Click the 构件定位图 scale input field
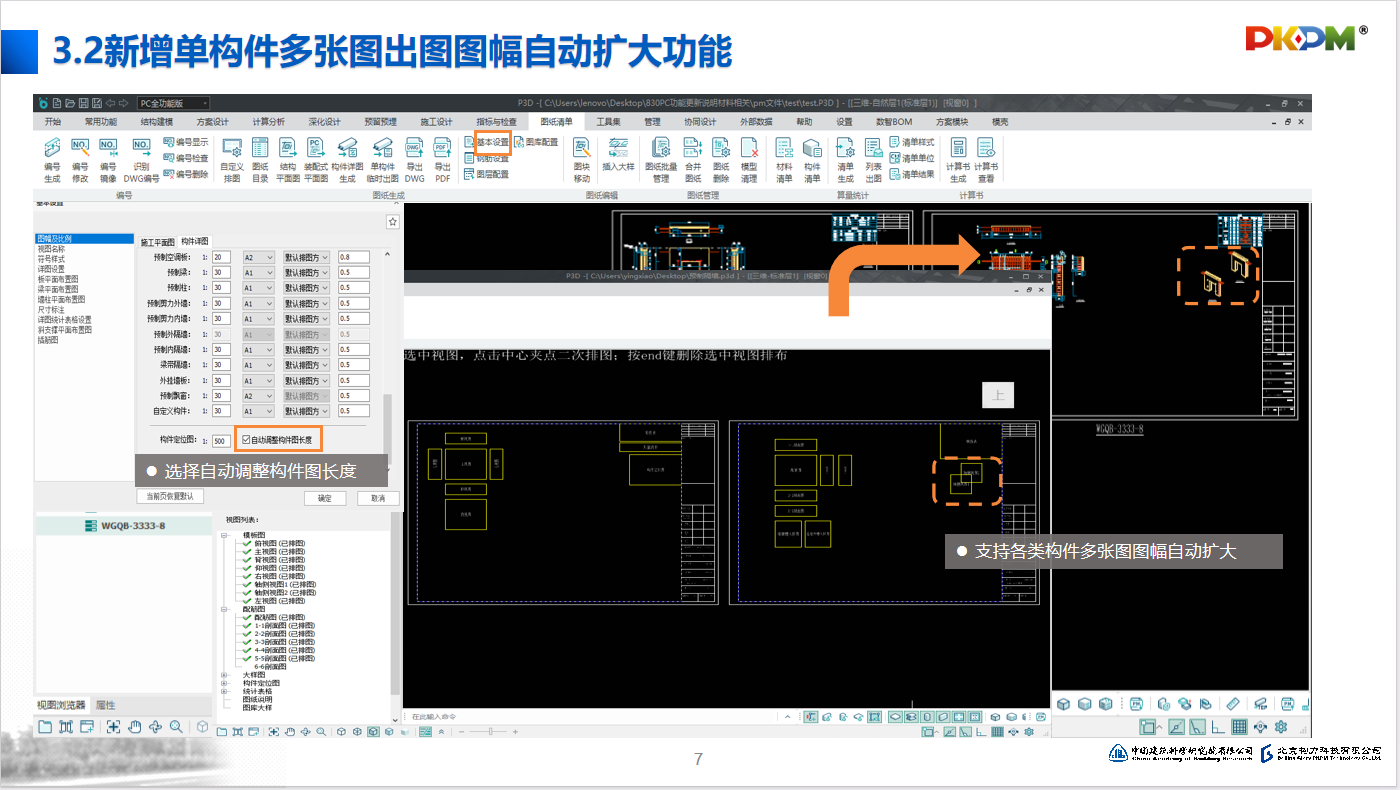The height and width of the screenshot is (790, 1400). tap(222, 441)
